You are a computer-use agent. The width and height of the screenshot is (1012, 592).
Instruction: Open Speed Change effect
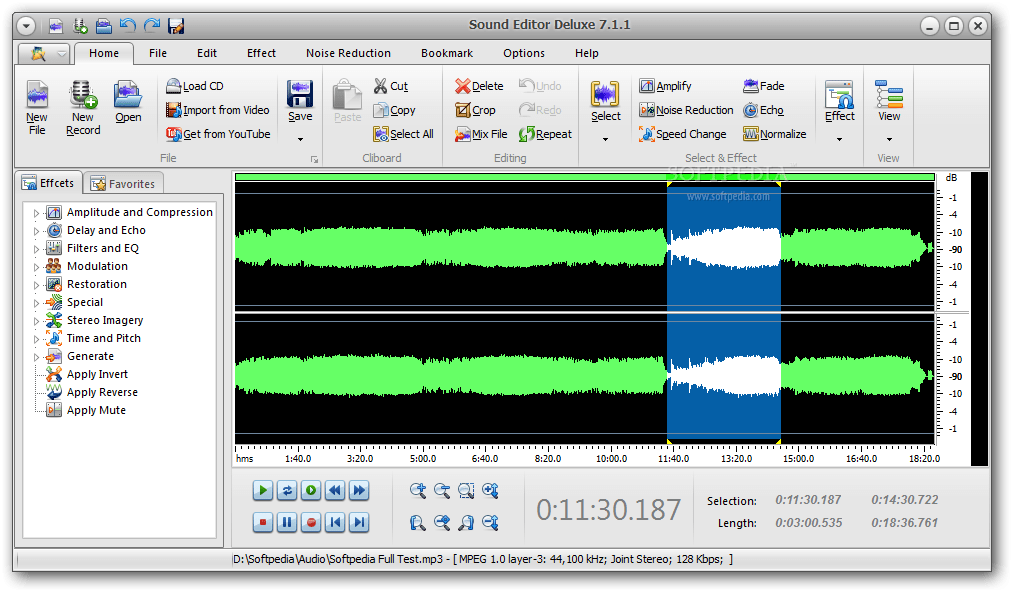[x=682, y=134]
